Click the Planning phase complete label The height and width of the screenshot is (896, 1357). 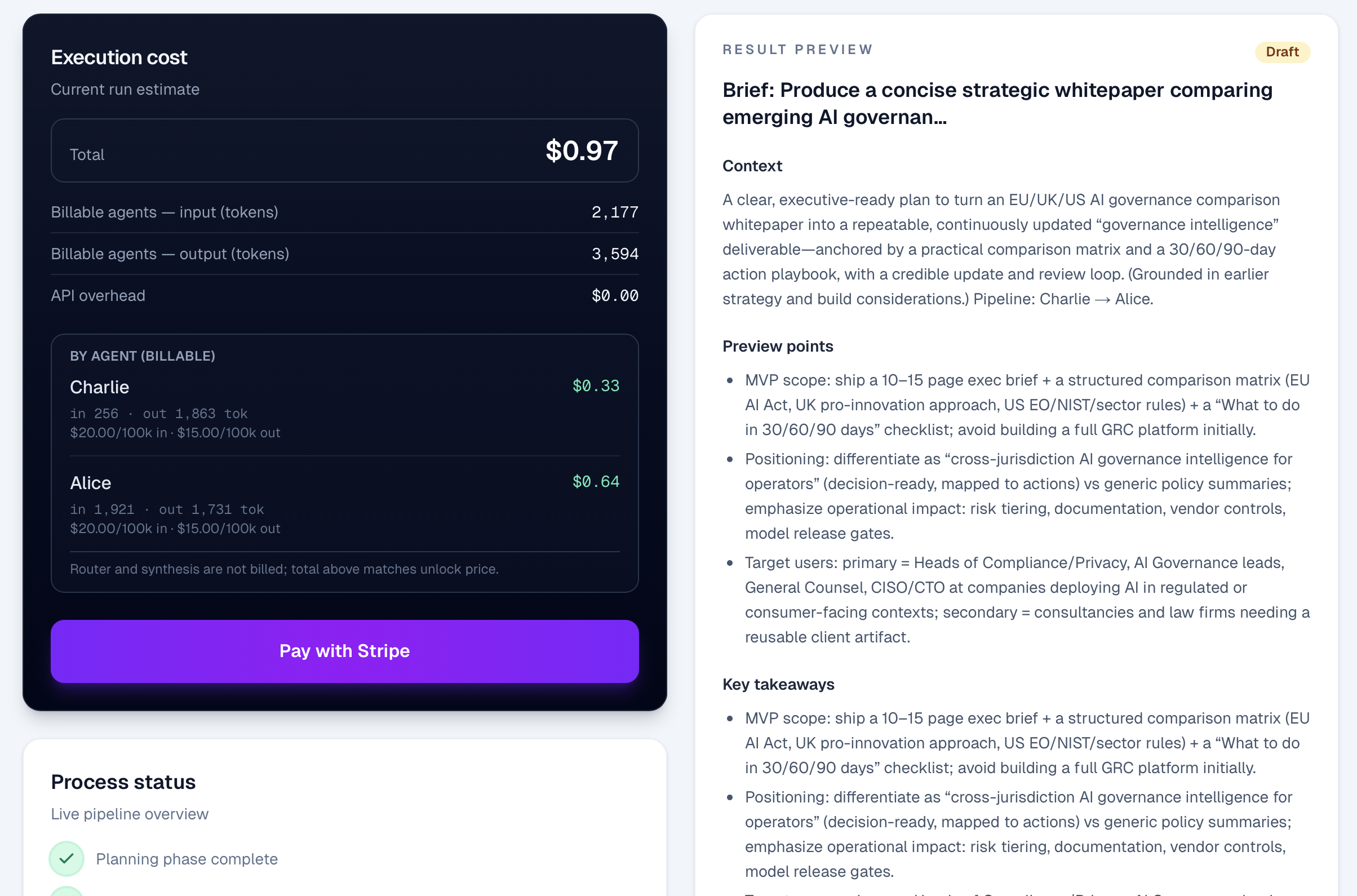click(x=187, y=859)
